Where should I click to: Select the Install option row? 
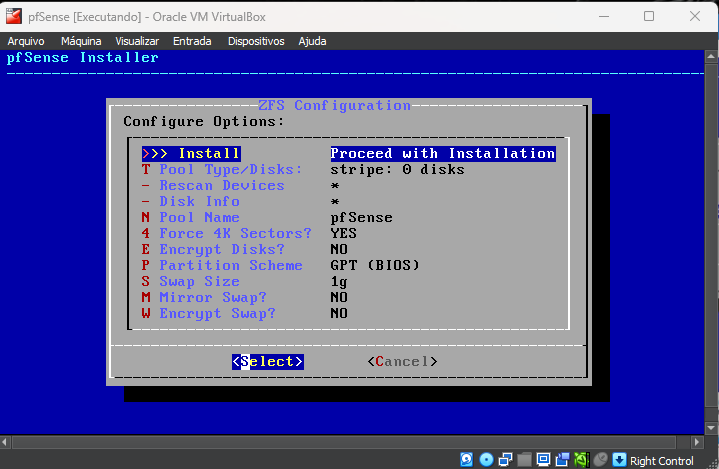coord(348,154)
